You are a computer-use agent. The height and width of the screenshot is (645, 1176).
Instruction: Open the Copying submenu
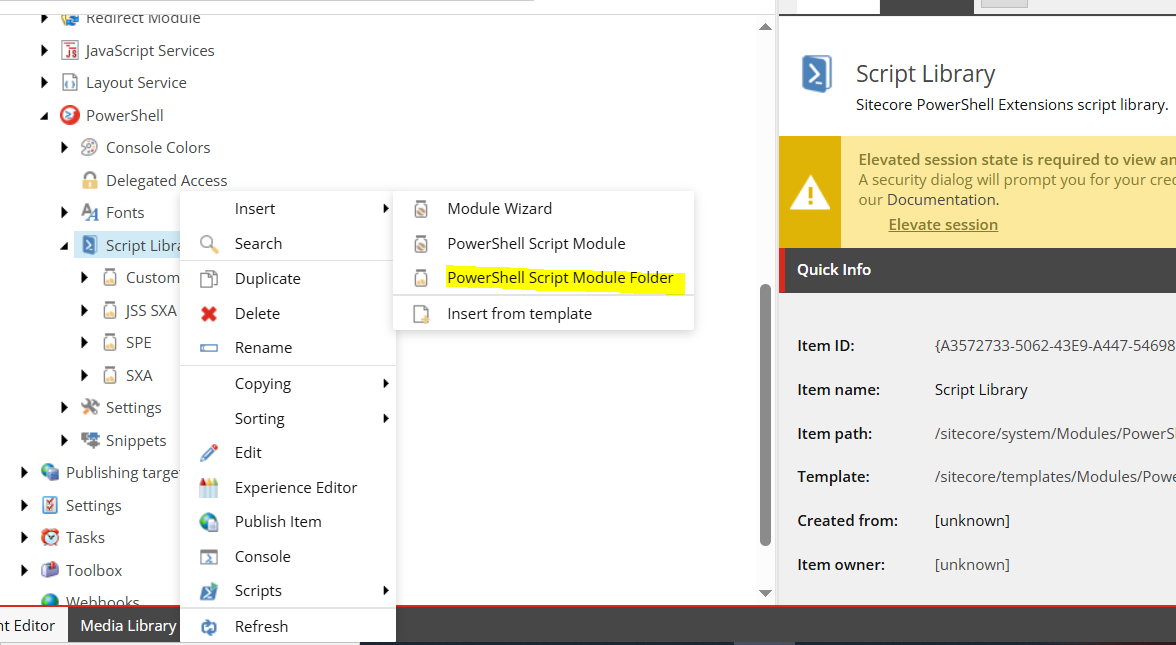tap(287, 383)
